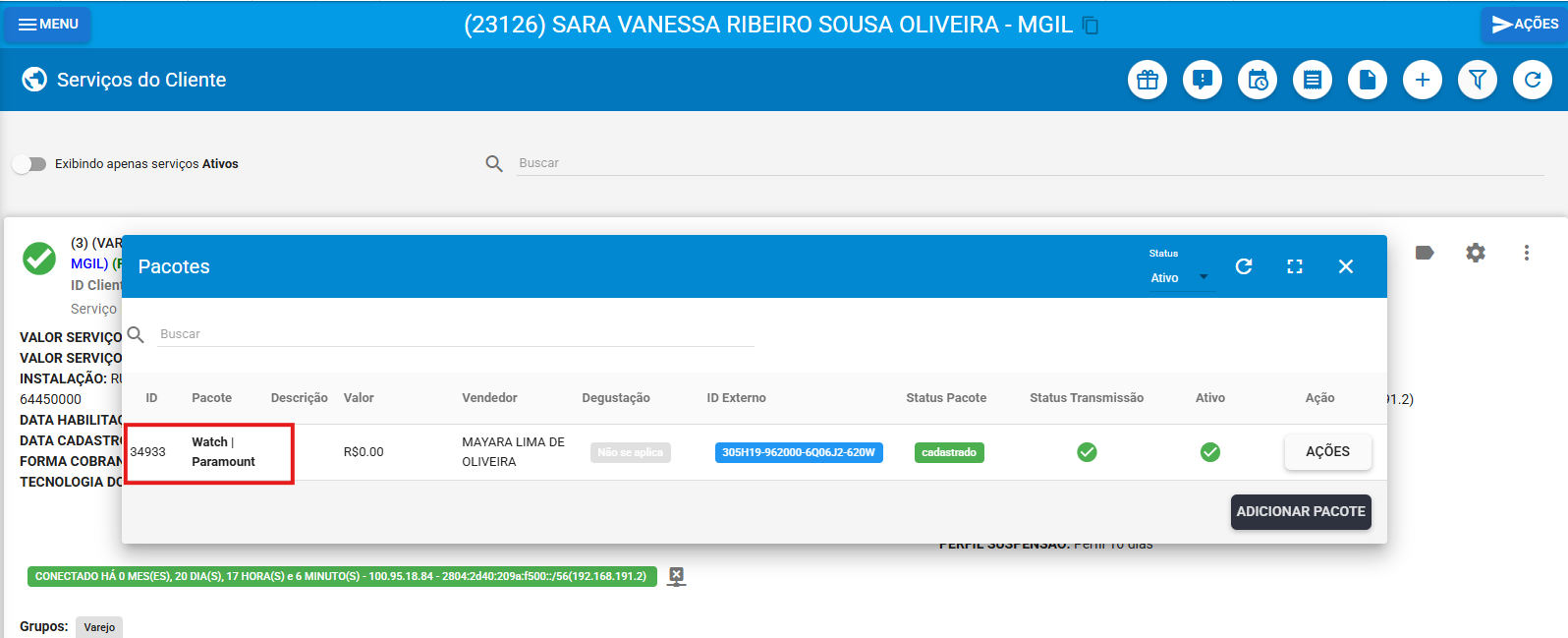Screen dimensions: 1568x638
Task: Copy client name using the copy icon
Action: tap(1091, 26)
